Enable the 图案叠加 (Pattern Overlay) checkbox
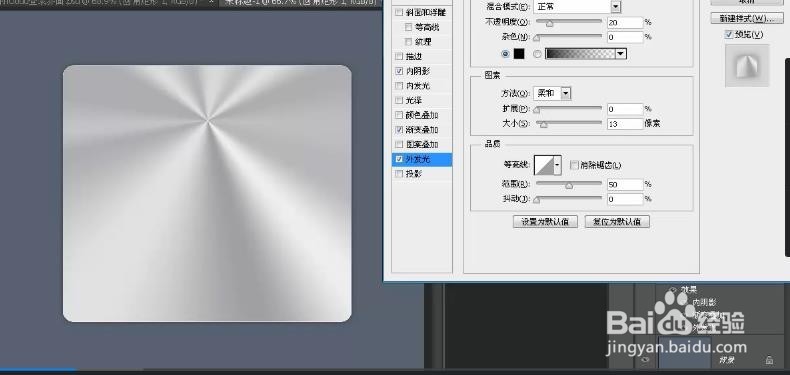The image size is (790, 375). click(x=399, y=144)
